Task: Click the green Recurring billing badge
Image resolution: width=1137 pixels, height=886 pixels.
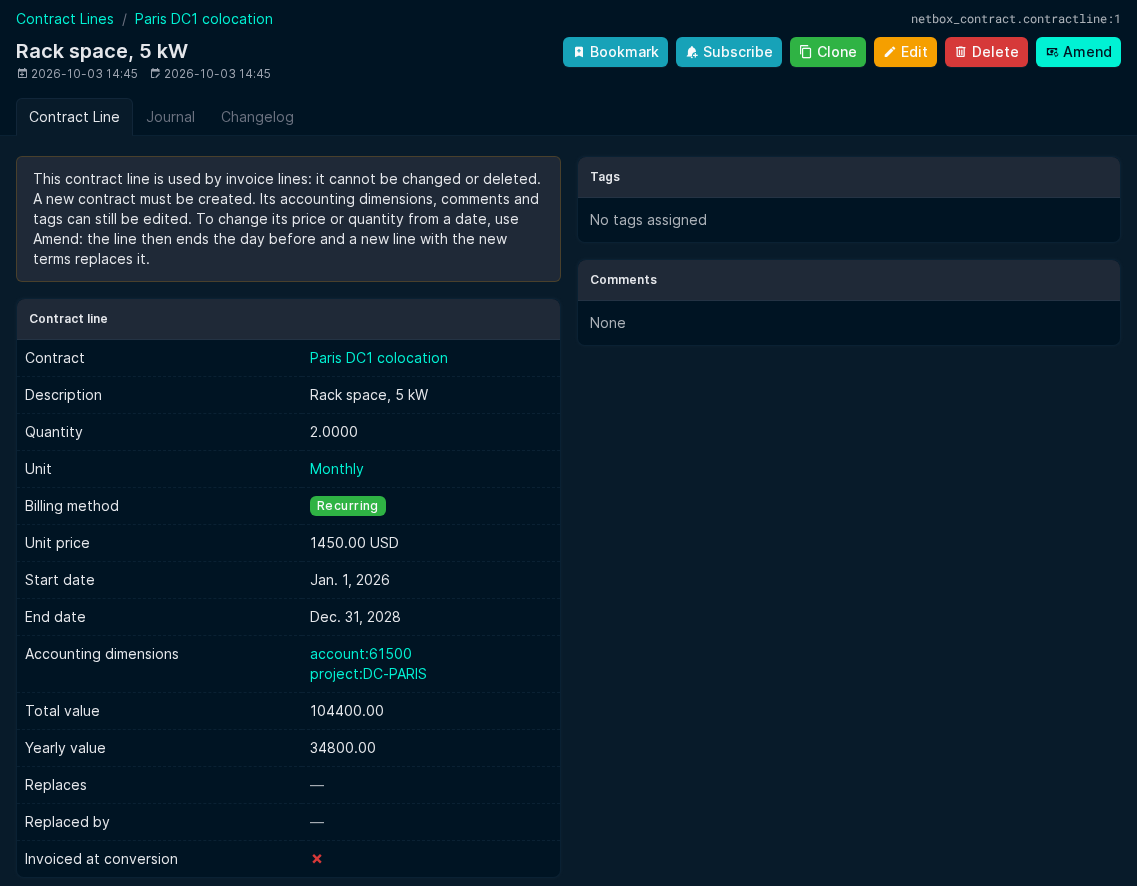Action: pyautogui.click(x=347, y=506)
